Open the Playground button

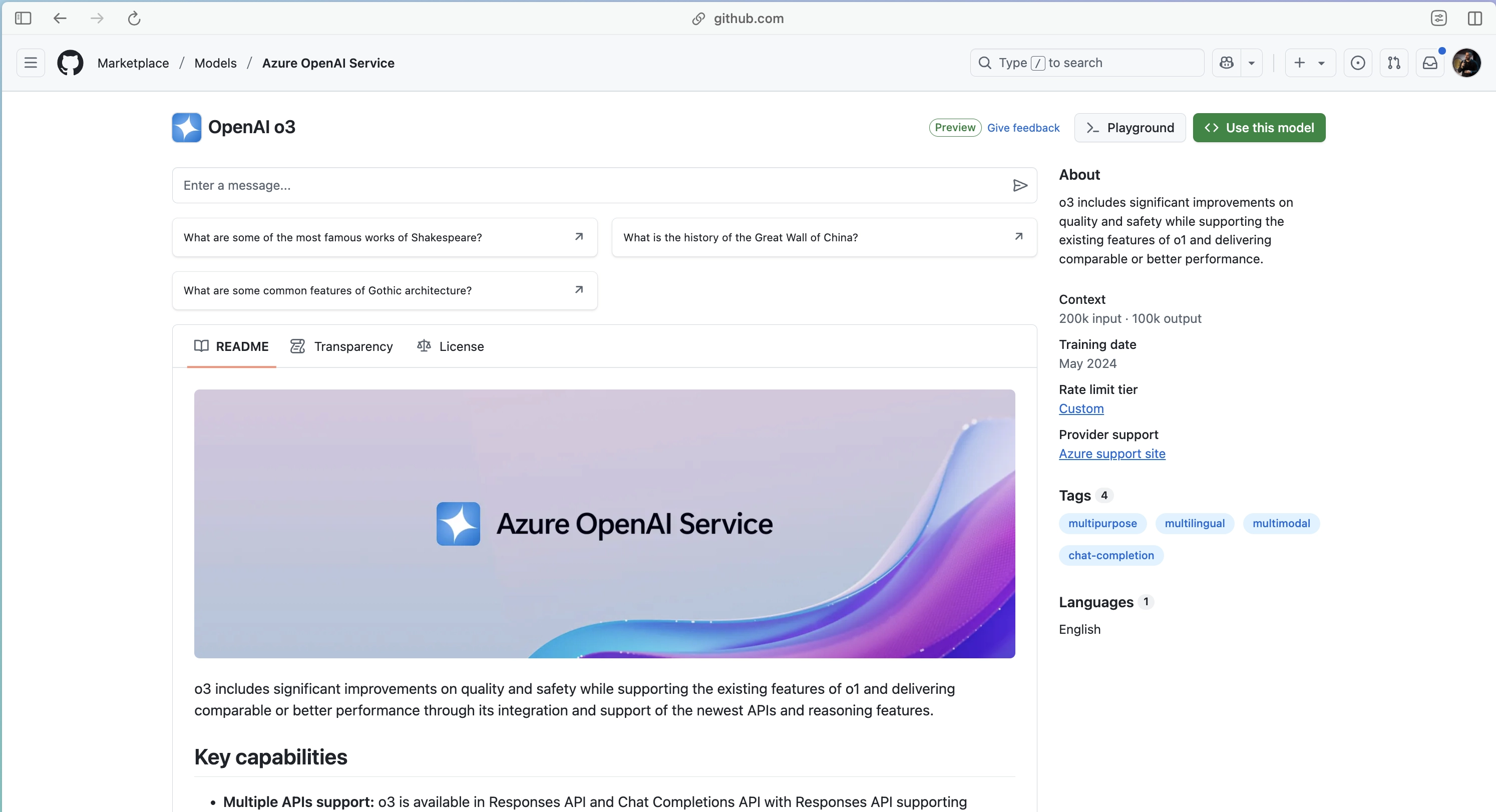[1130, 127]
